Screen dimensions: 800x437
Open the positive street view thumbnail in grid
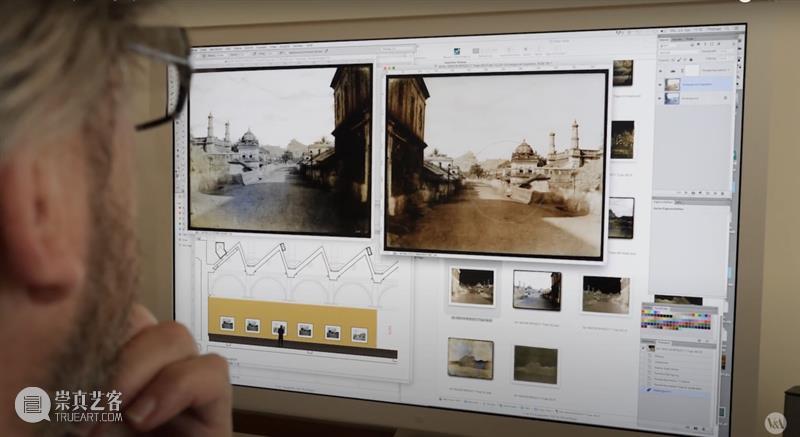point(537,290)
